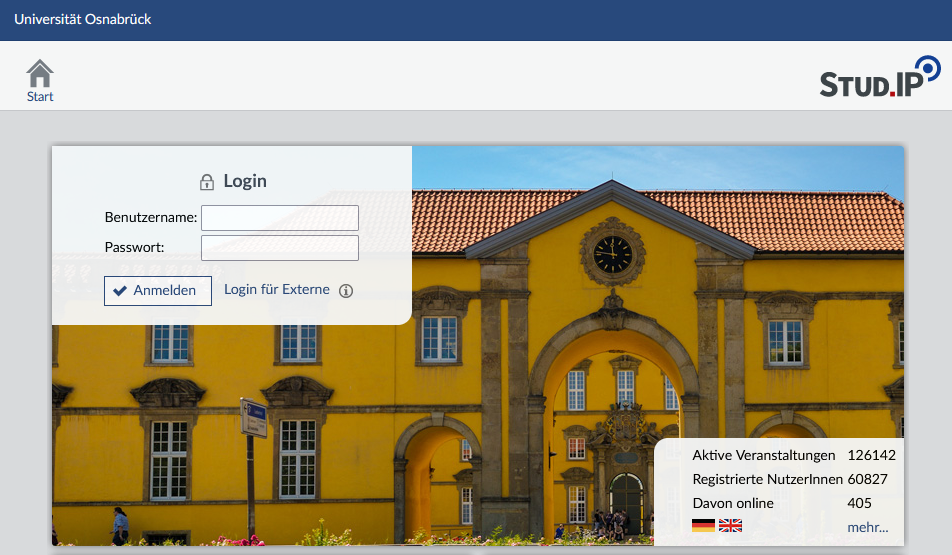Screen dimensions: 952x555
Task: Click the value 60827
Action: (868, 479)
